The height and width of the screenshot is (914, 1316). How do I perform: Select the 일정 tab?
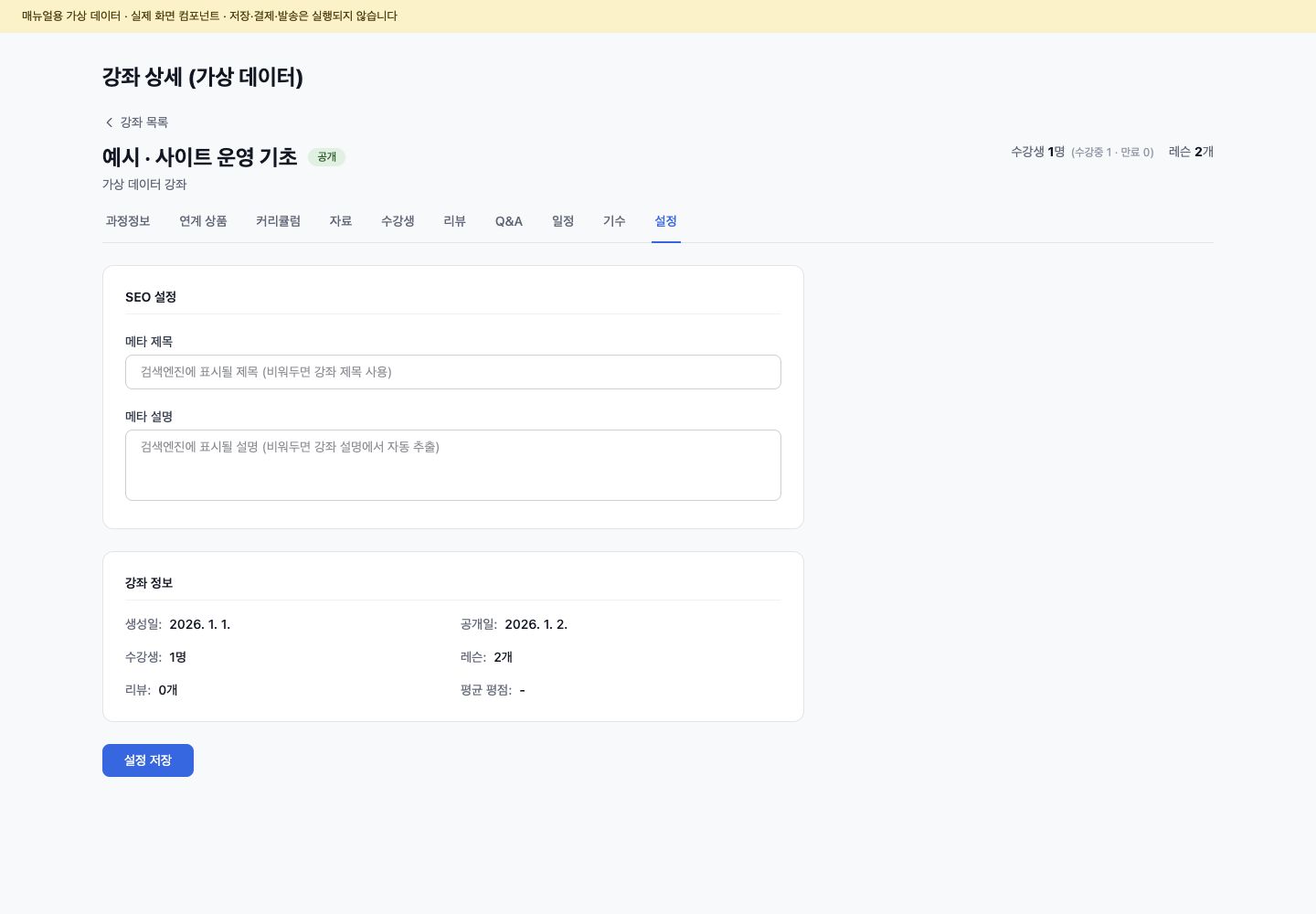coord(563,221)
